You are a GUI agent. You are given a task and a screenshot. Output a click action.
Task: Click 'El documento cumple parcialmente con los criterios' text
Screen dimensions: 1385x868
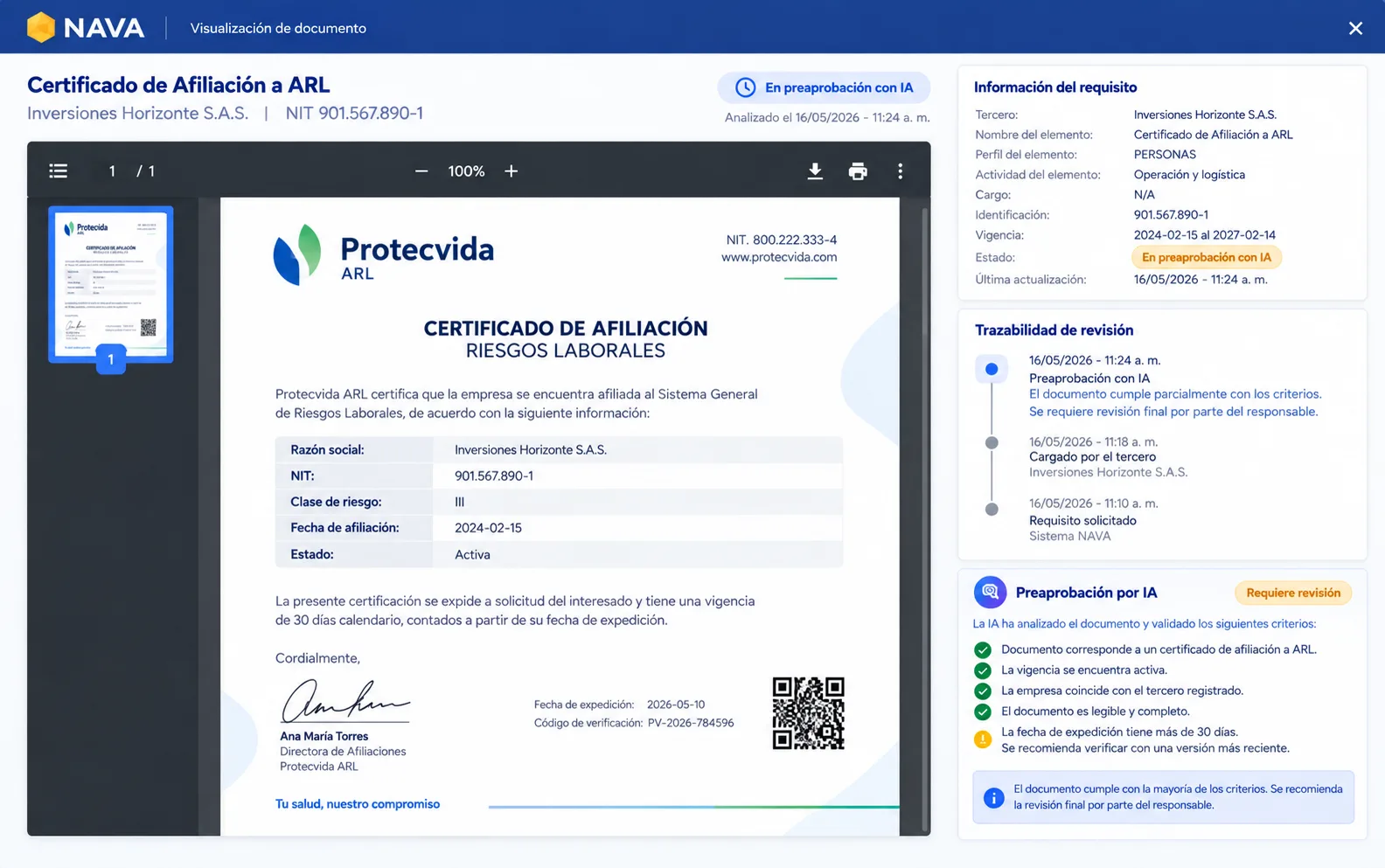tap(1175, 394)
